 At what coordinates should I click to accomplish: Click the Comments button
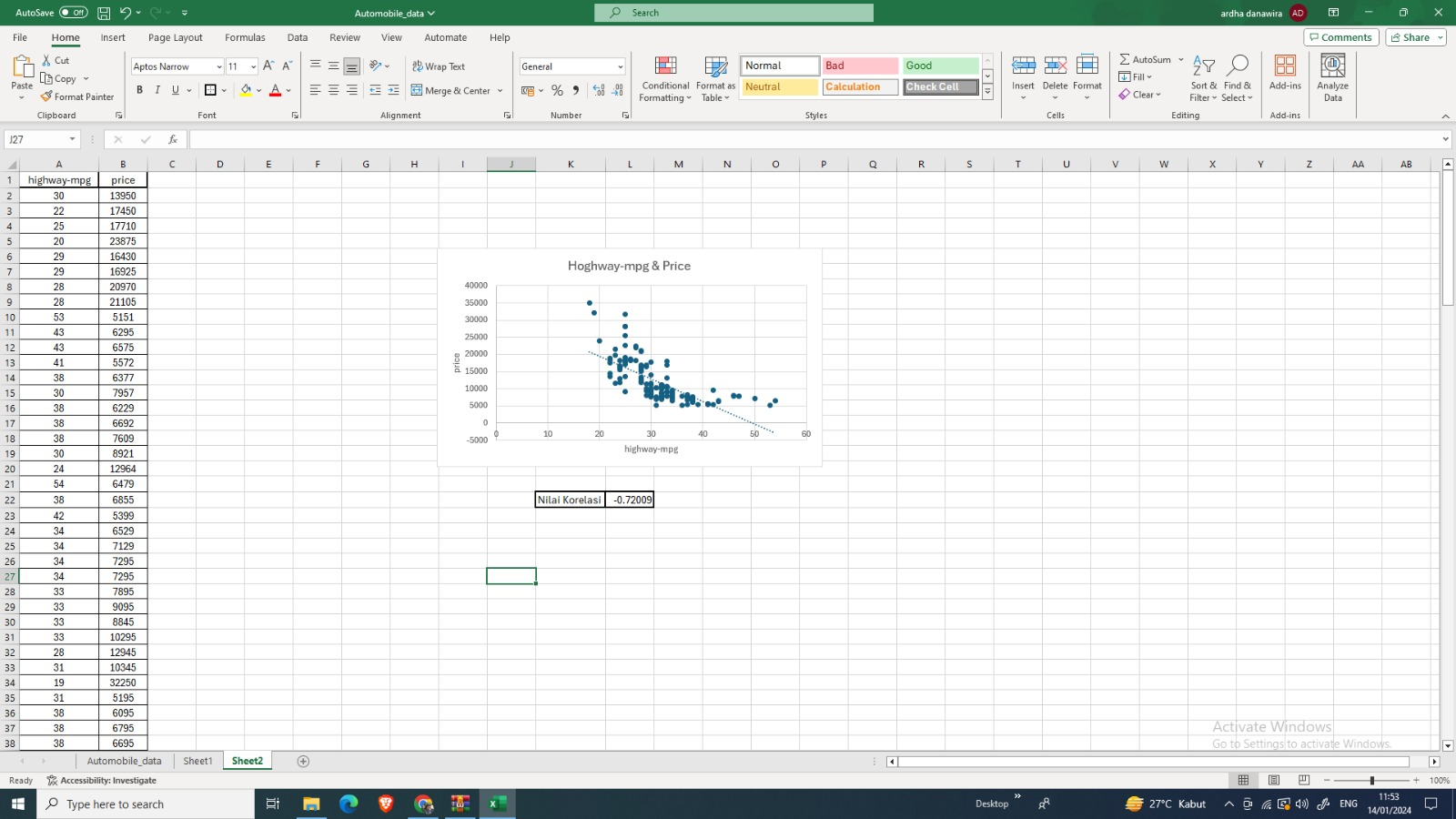pyautogui.click(x=1340, y=37)
